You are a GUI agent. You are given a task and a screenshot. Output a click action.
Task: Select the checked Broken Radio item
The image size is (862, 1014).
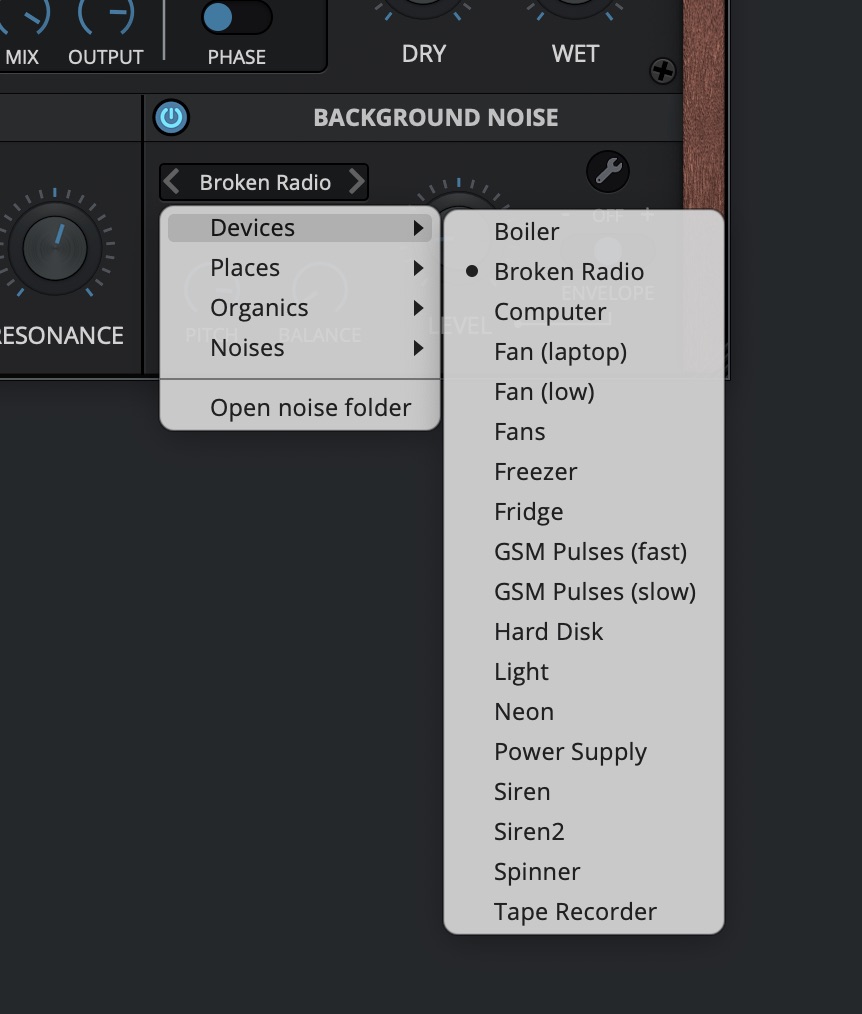tap(568, 272)
